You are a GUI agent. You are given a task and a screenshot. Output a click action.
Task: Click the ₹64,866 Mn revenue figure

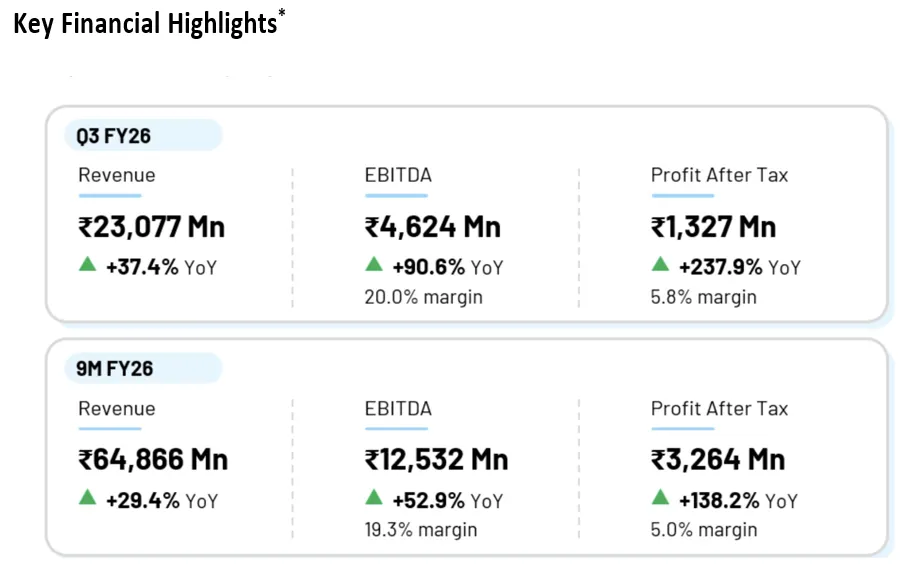(x=154, y=460)
